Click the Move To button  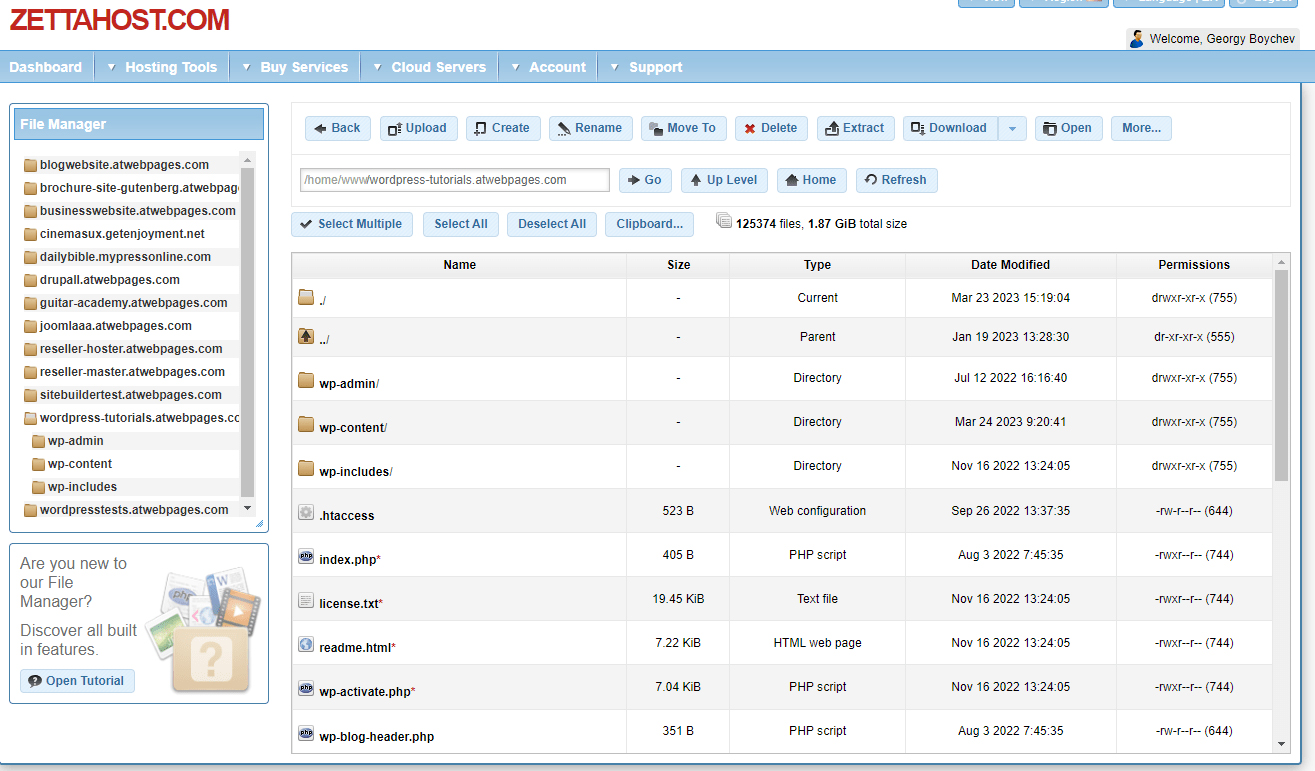point(683,128)
